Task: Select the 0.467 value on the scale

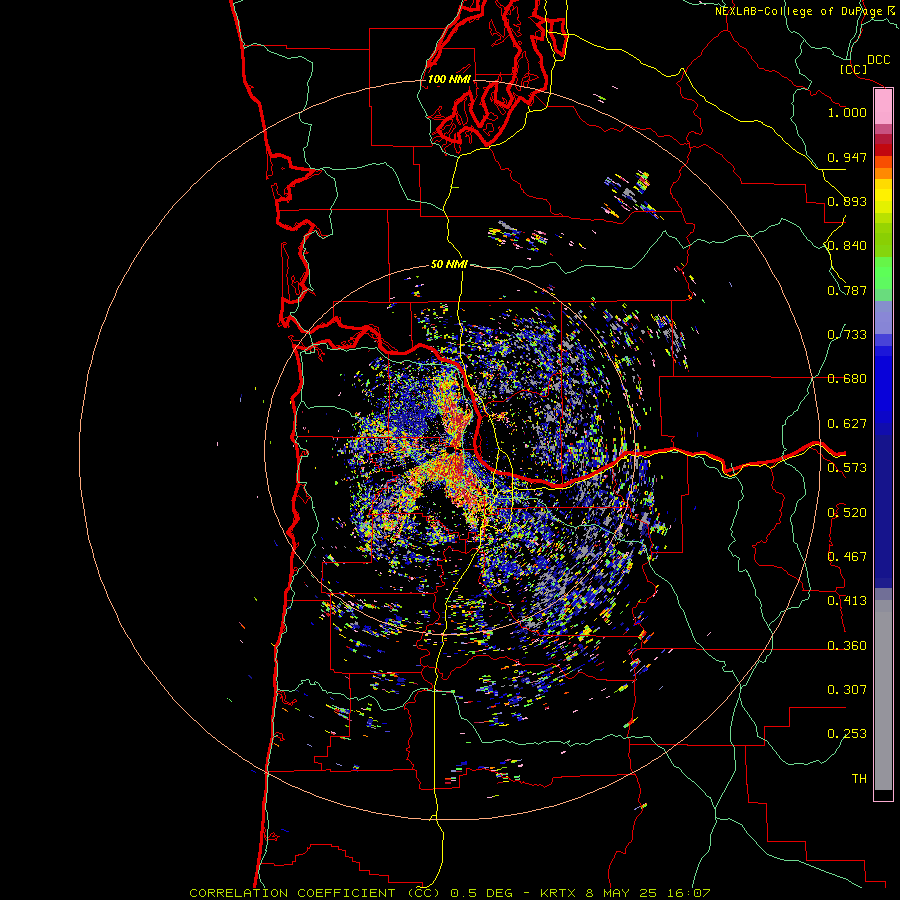Action: tap(847, 557)
